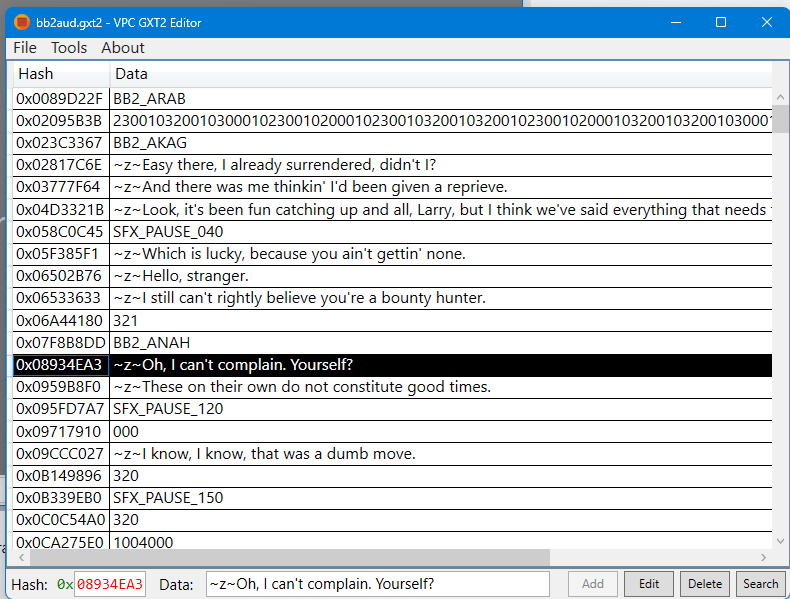
Task: Click the disabled Add button
Action: (x=592, y=584)
